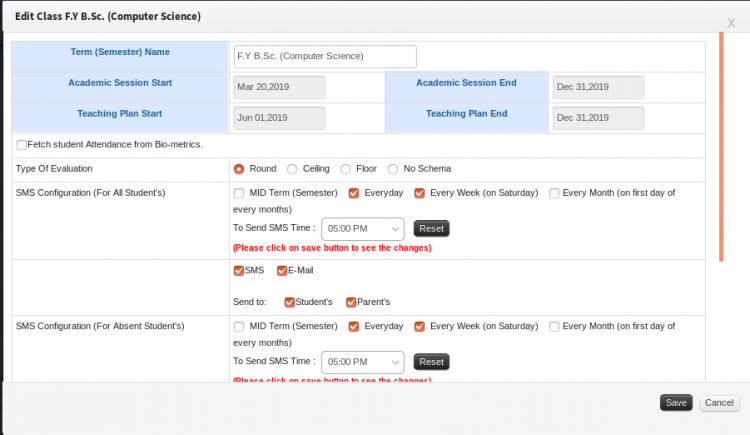This screenshot has width=750, height=435.
Task: Click the Type Of Evaluation label
Action: pos(54,169)
